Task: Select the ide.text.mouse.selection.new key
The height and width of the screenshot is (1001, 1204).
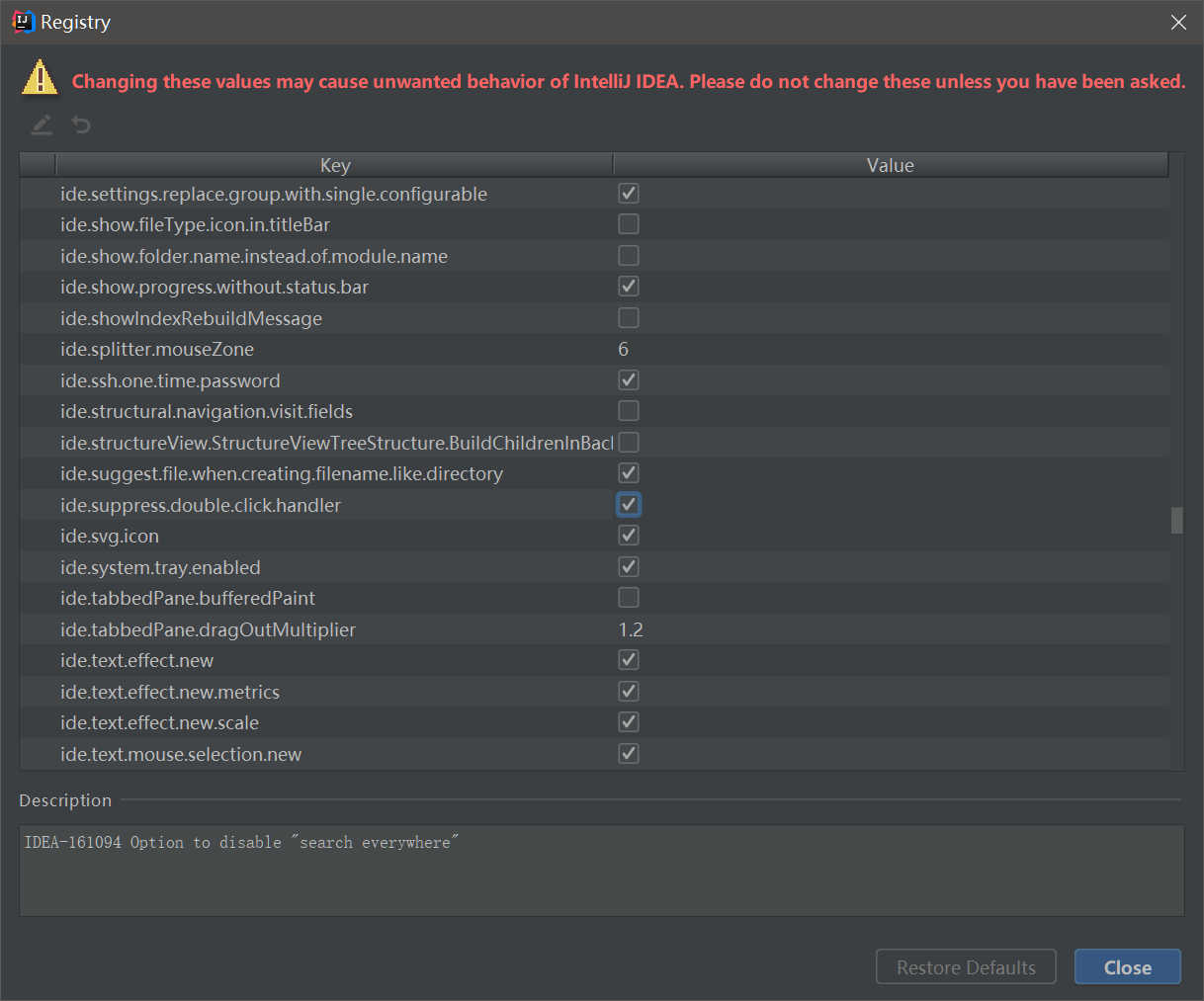Action: click(x=181, y=754)
